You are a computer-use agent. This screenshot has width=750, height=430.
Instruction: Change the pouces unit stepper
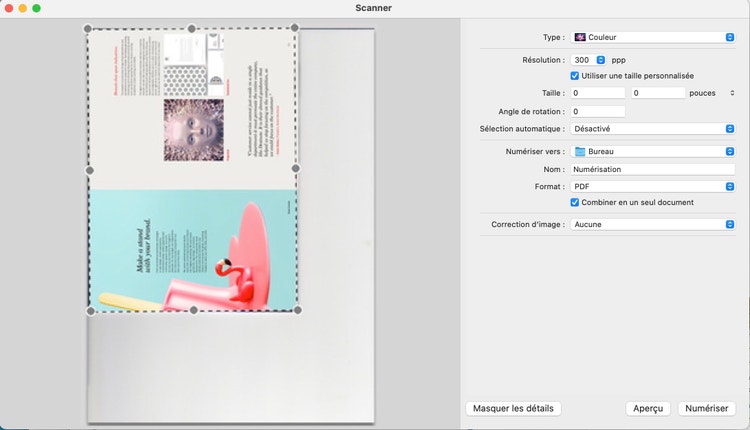732,93
